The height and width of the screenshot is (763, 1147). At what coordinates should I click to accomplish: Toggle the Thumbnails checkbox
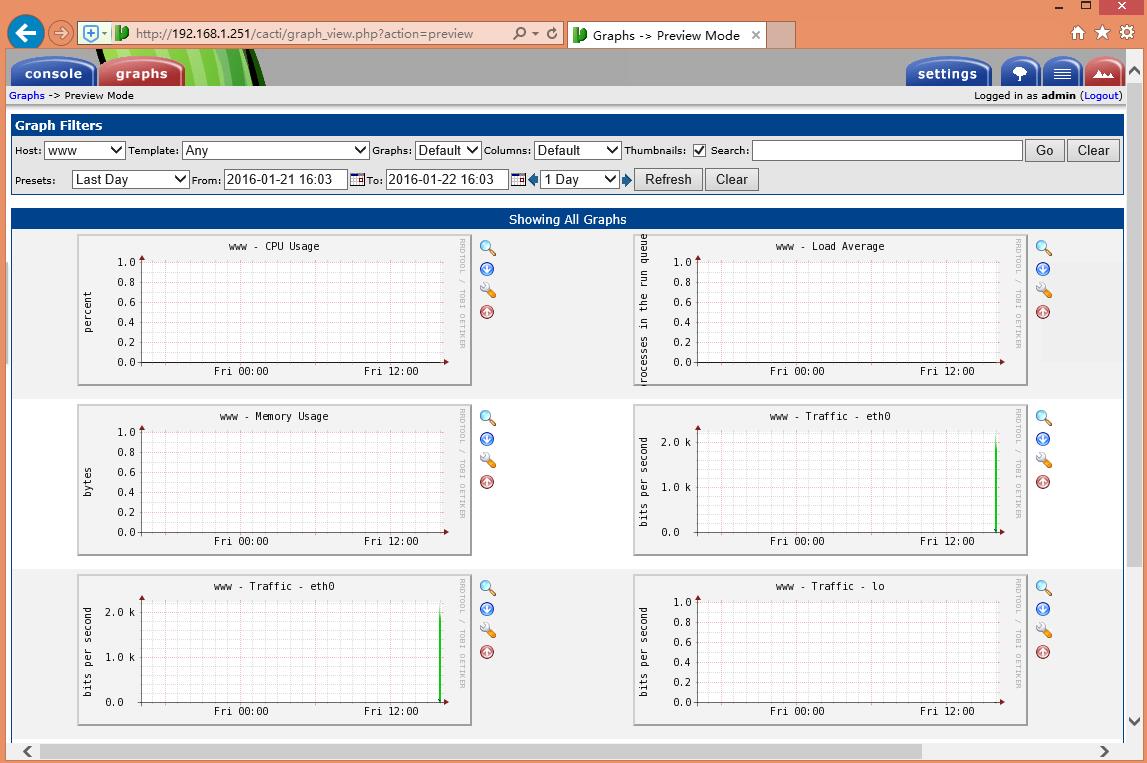pos(699,150)
